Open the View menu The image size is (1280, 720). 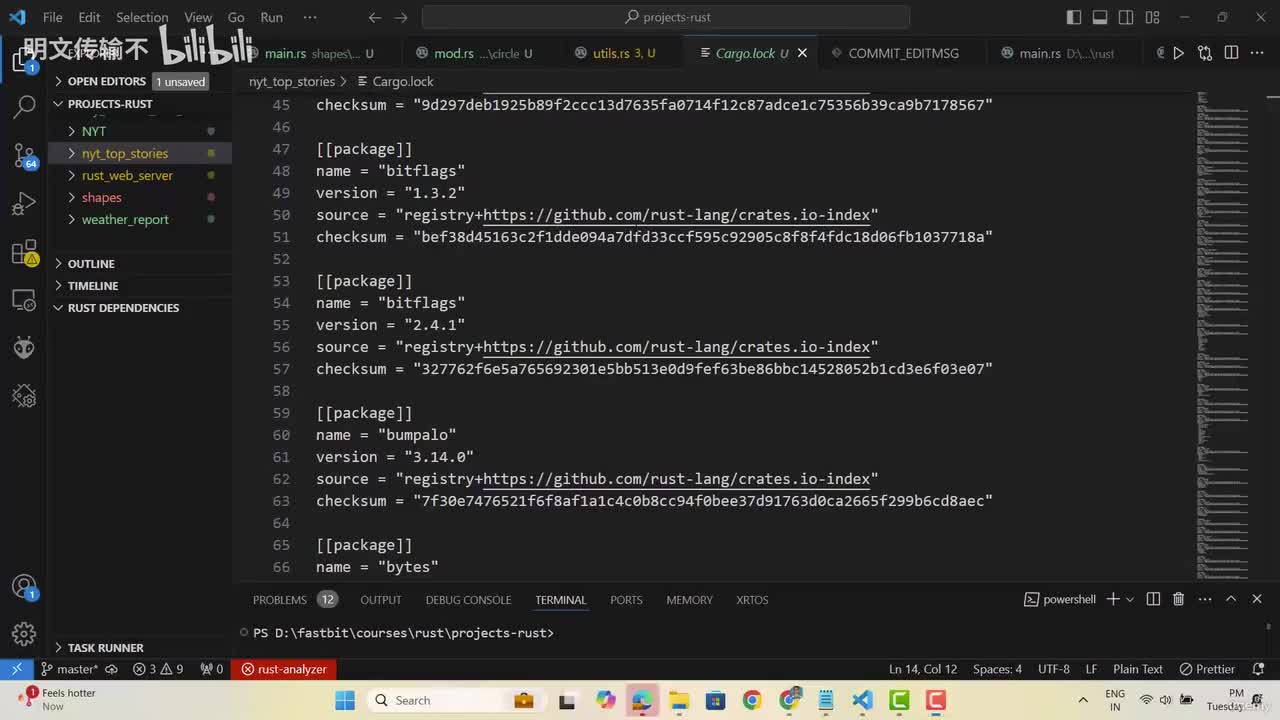pyautogui.click(x=198, y=17)
